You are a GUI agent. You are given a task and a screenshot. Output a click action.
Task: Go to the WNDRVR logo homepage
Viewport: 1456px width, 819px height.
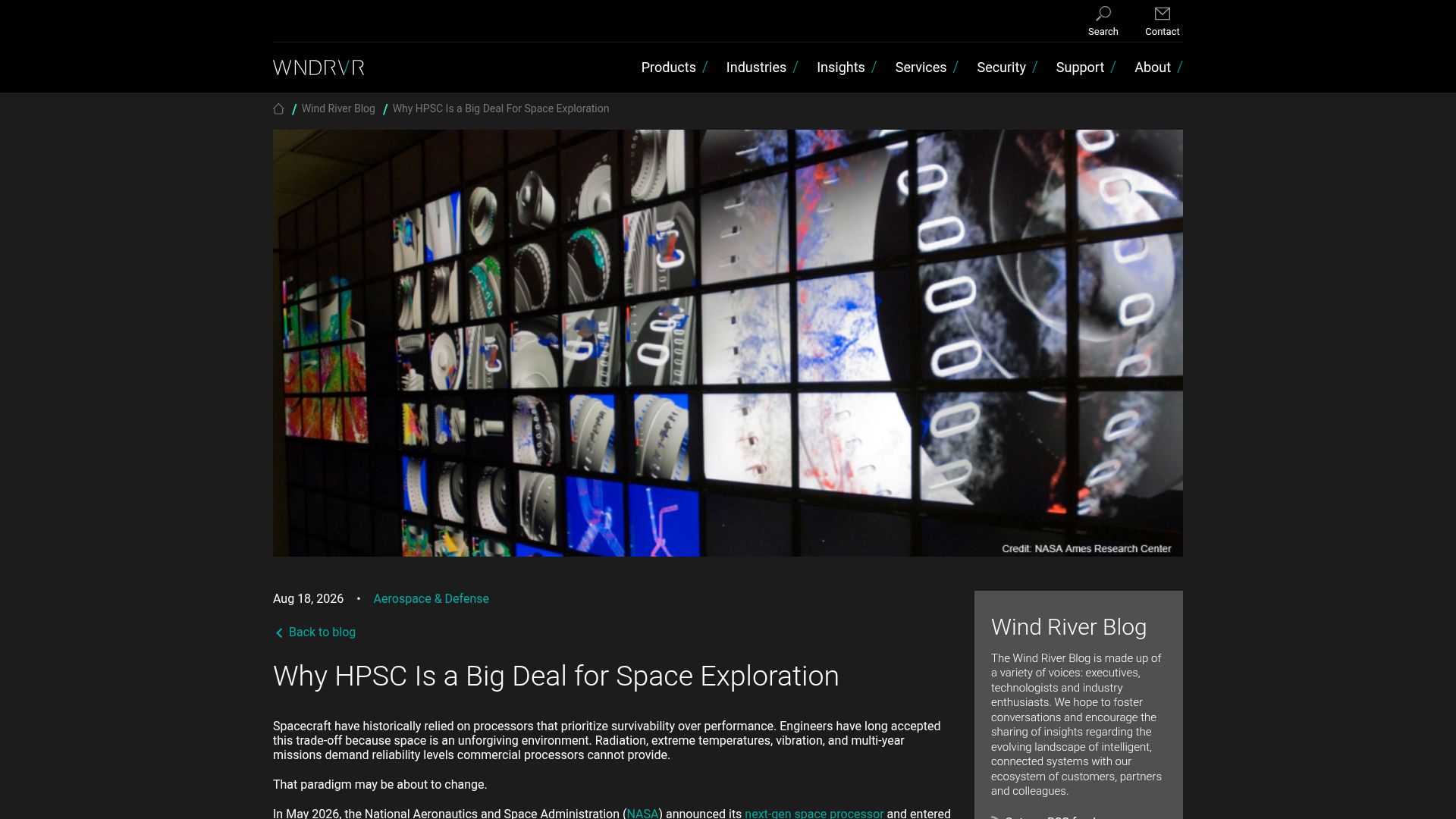coord(318,67)
